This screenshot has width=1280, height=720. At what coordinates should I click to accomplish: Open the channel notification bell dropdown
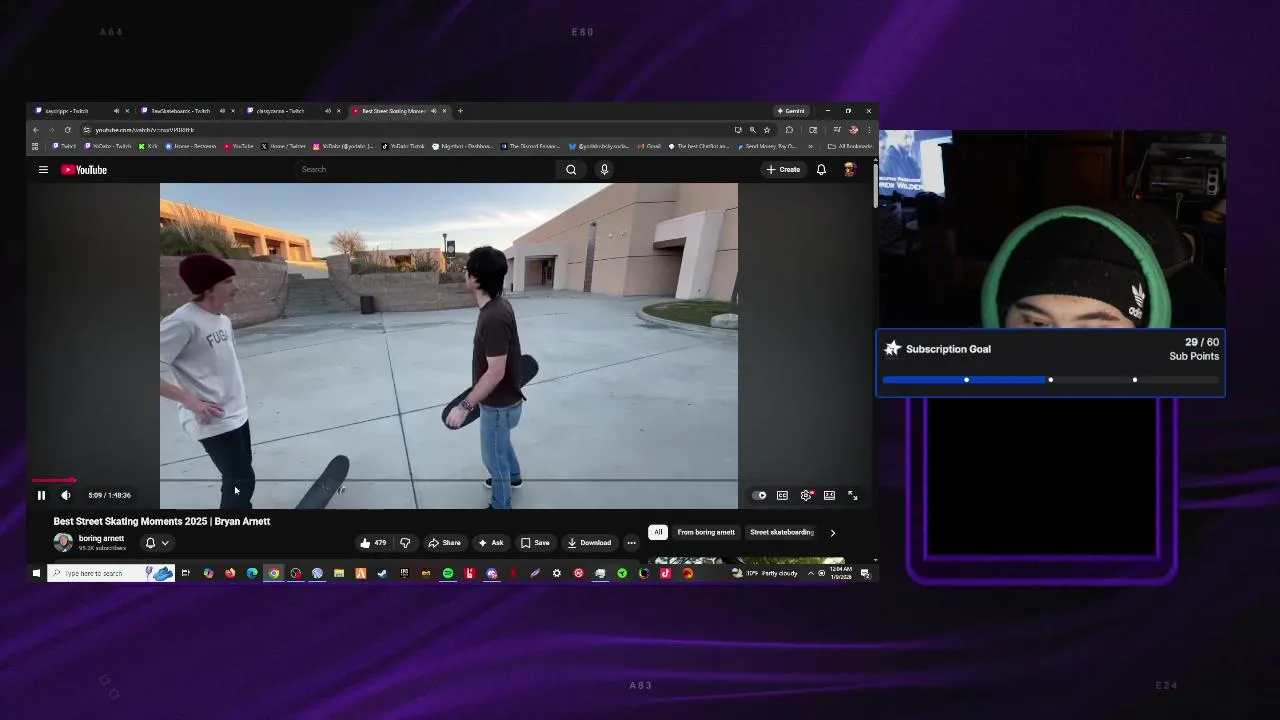(157, 543)
